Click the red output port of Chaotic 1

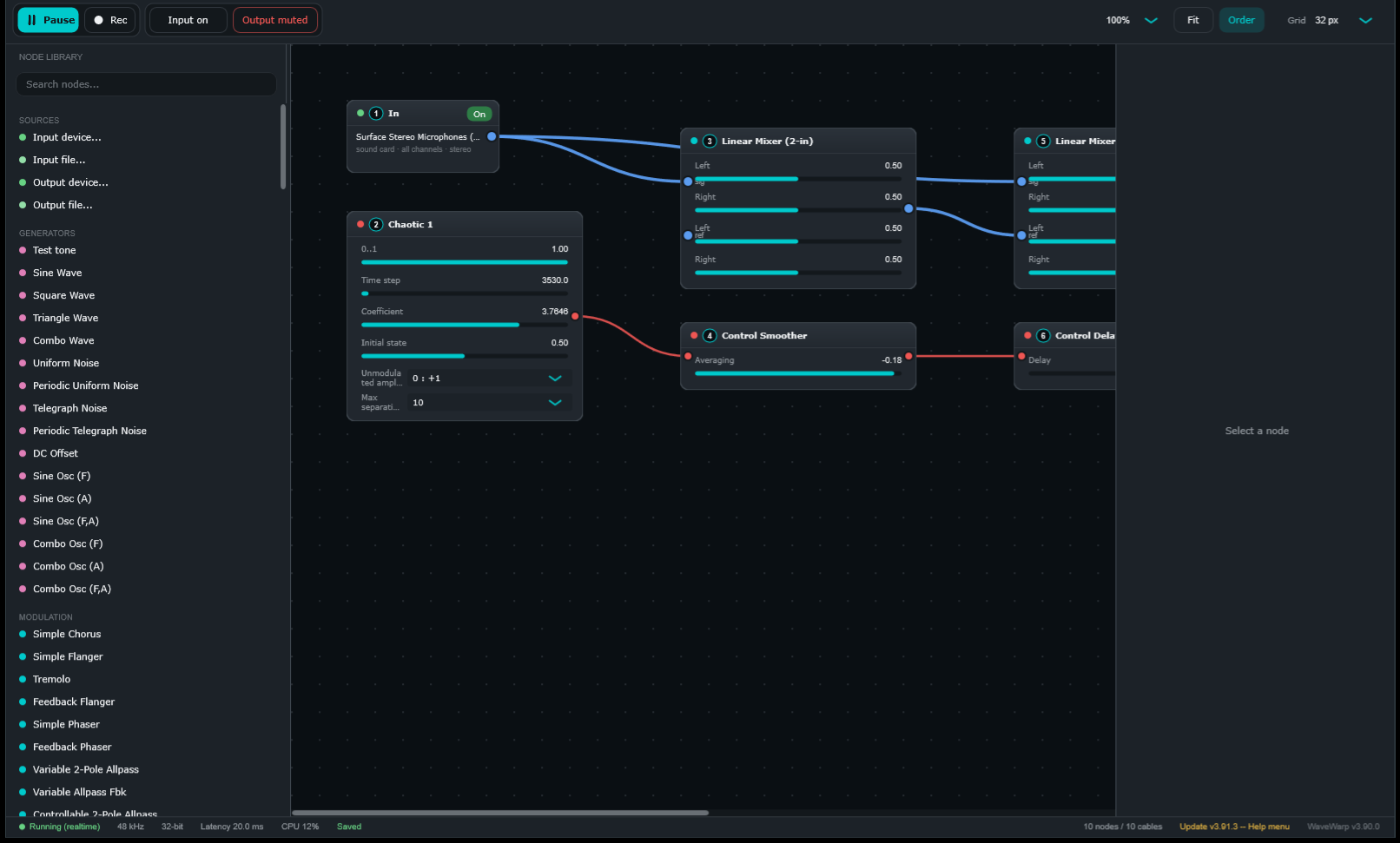575,316
